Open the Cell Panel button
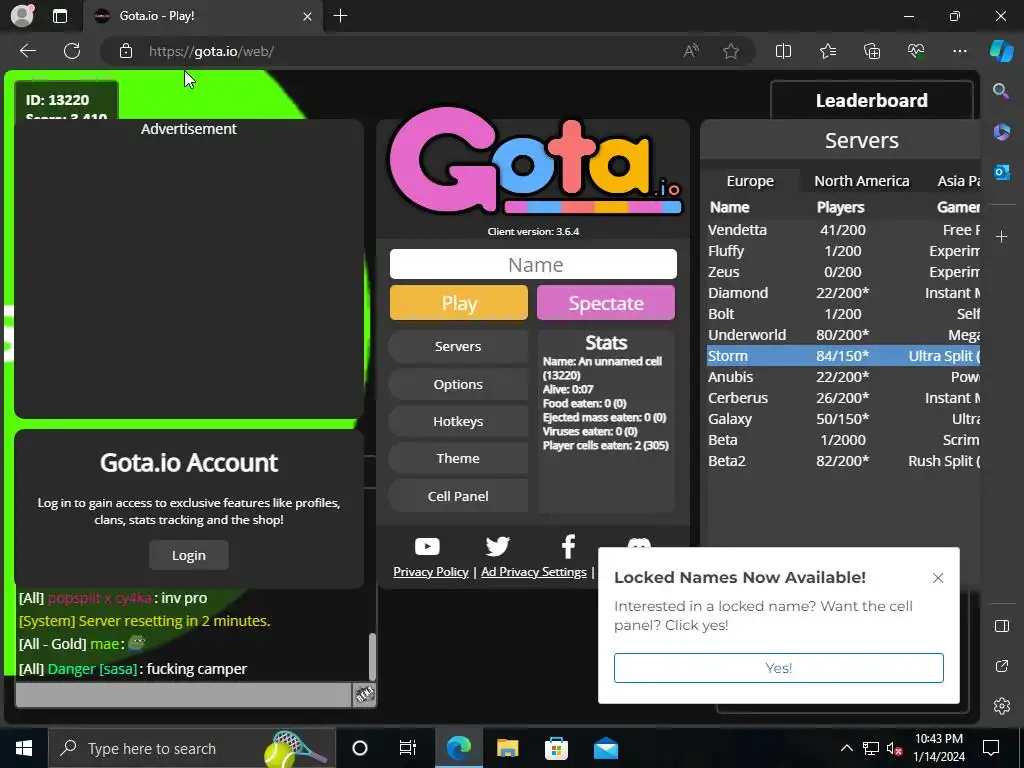The height and width of the screenshot is (768, 1024). pyautogui.click(x=458, y=496)
